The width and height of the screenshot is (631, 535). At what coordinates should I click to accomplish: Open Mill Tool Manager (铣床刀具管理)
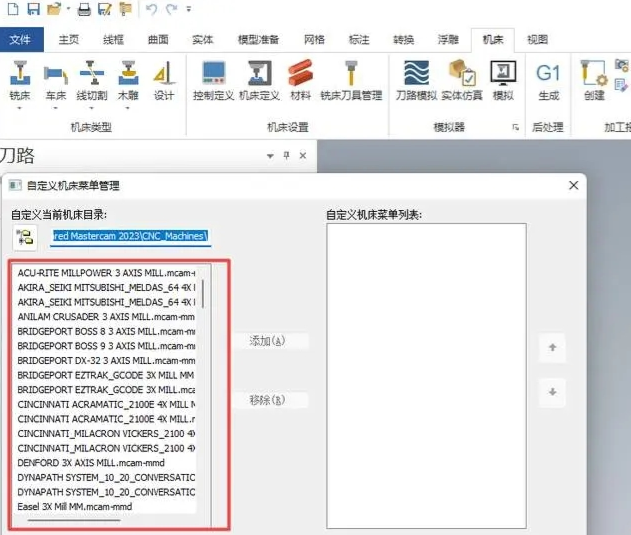[351, 80]
